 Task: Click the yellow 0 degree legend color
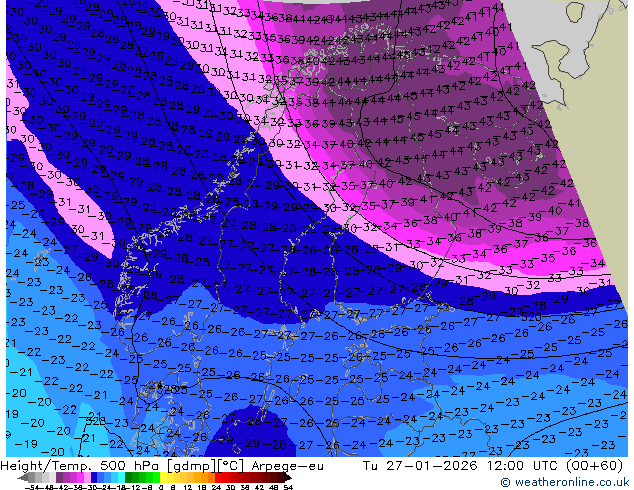(x=163, y=478)
